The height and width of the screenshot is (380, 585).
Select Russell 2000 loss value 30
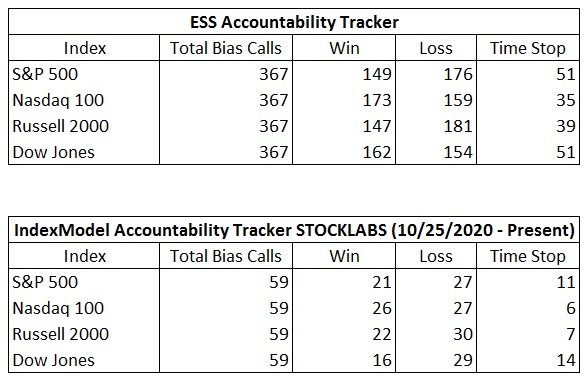(463, 334)
